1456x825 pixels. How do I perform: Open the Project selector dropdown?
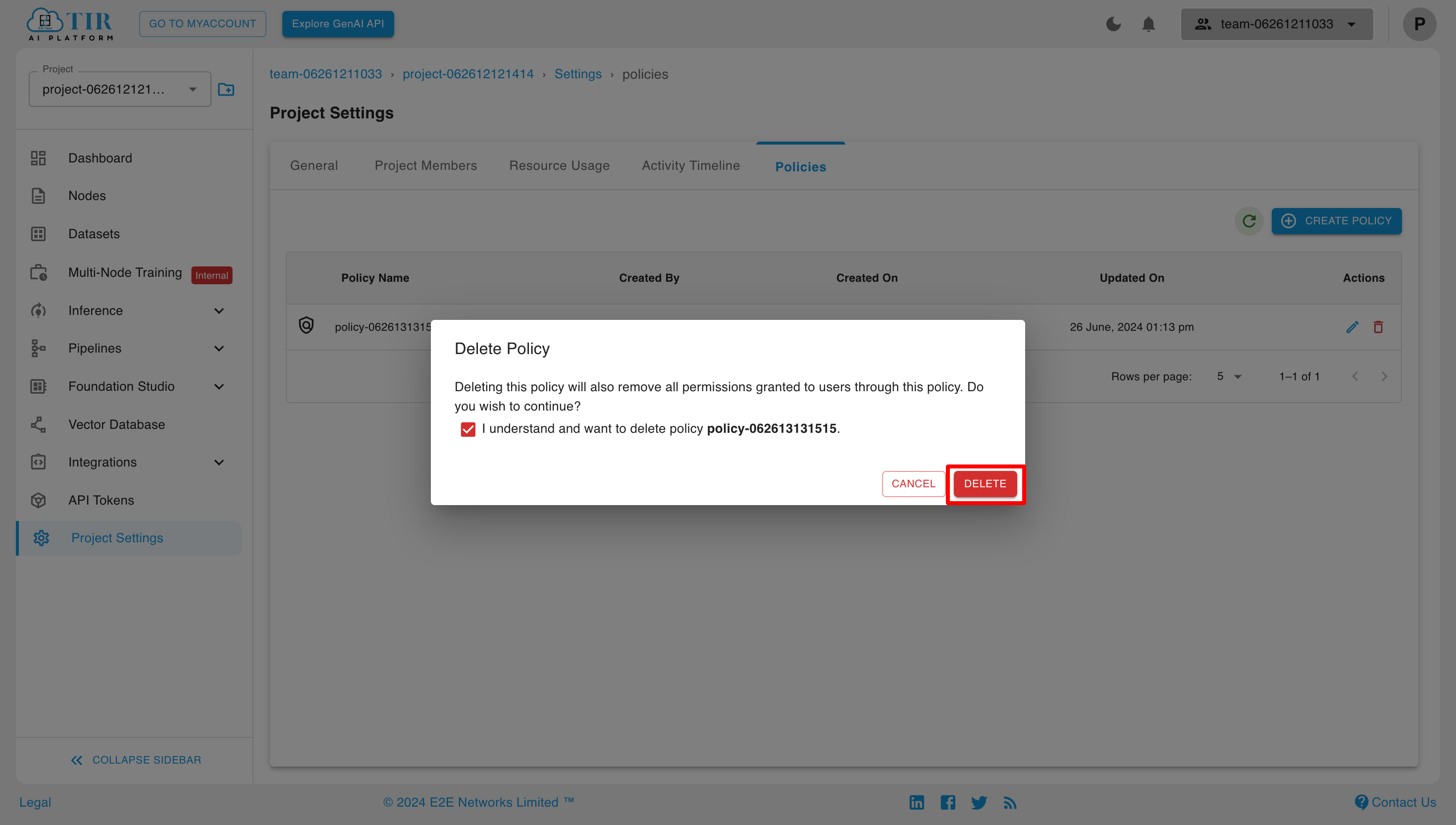click(120, 89)
